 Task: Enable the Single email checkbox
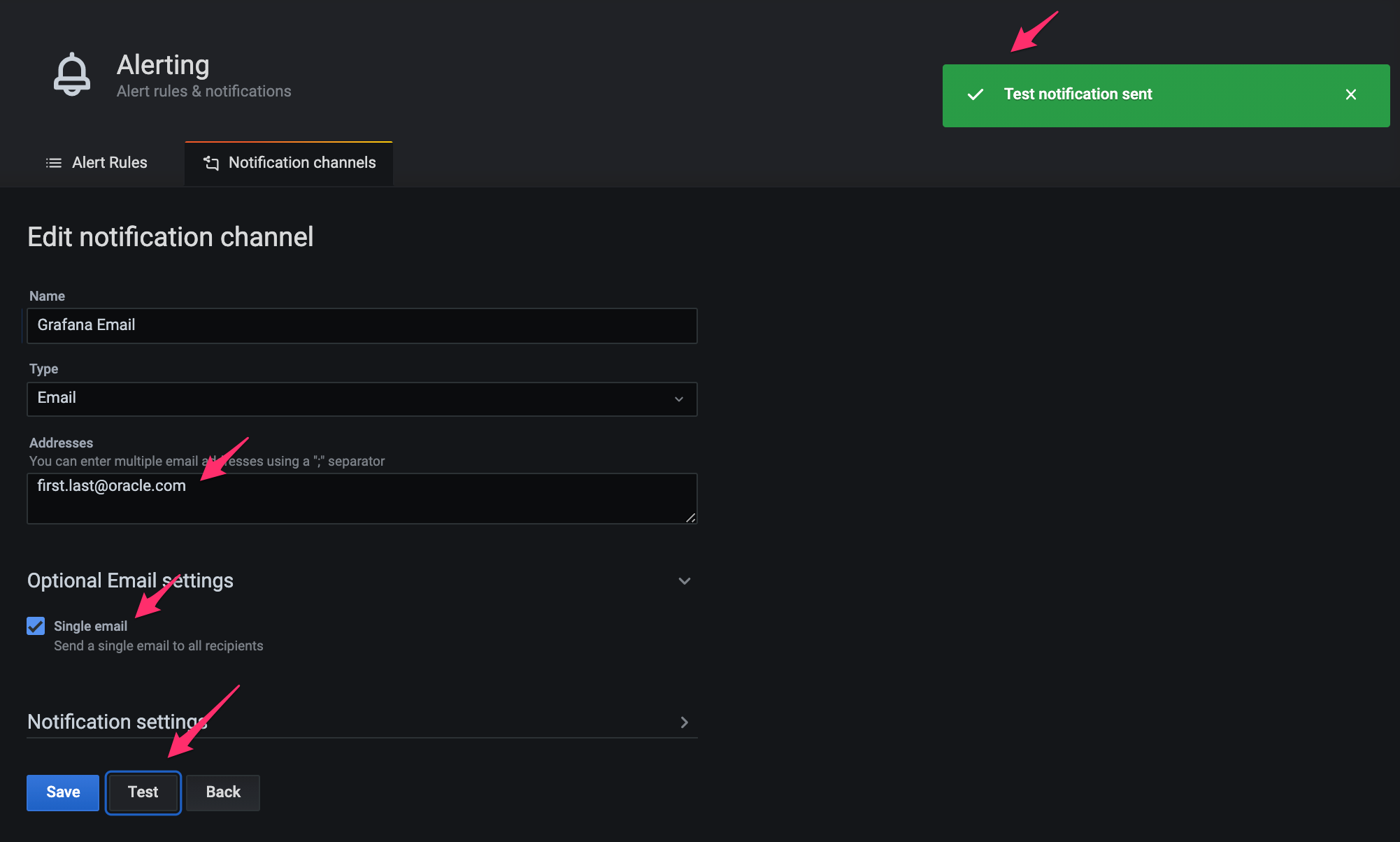pyautogui.click(x=35, y=626)
